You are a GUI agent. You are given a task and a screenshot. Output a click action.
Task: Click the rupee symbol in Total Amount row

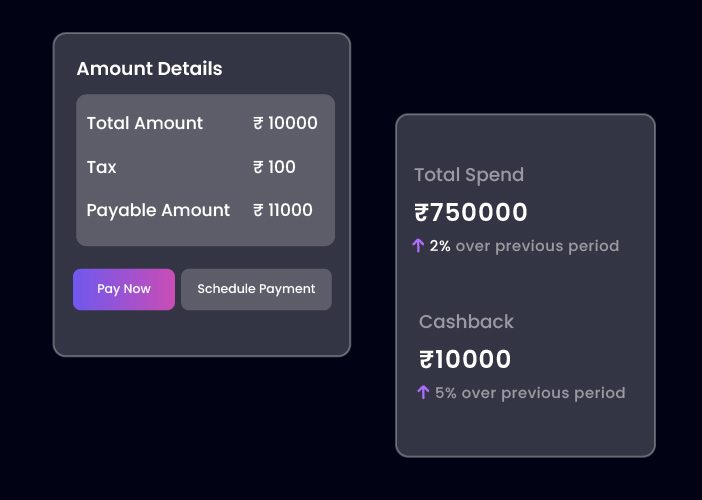click(258, 124)
